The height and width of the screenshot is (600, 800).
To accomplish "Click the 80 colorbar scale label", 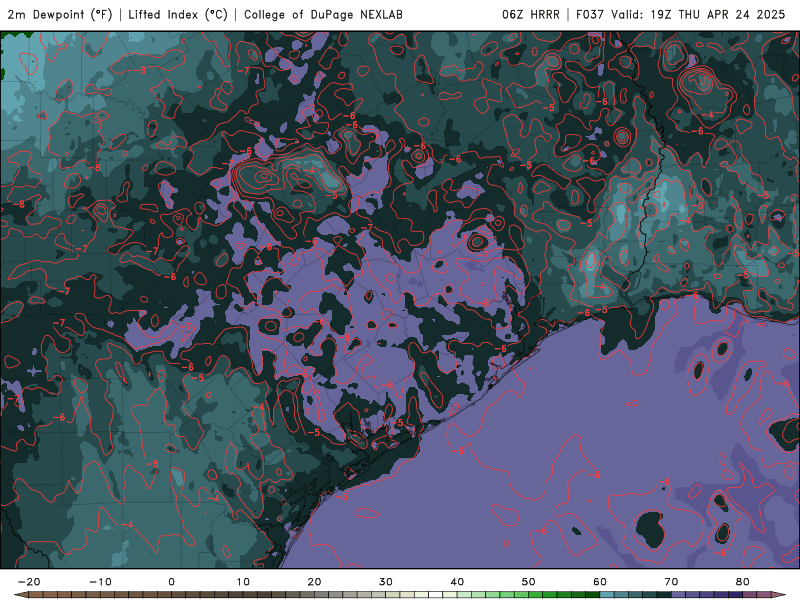I will coord(743,582).
